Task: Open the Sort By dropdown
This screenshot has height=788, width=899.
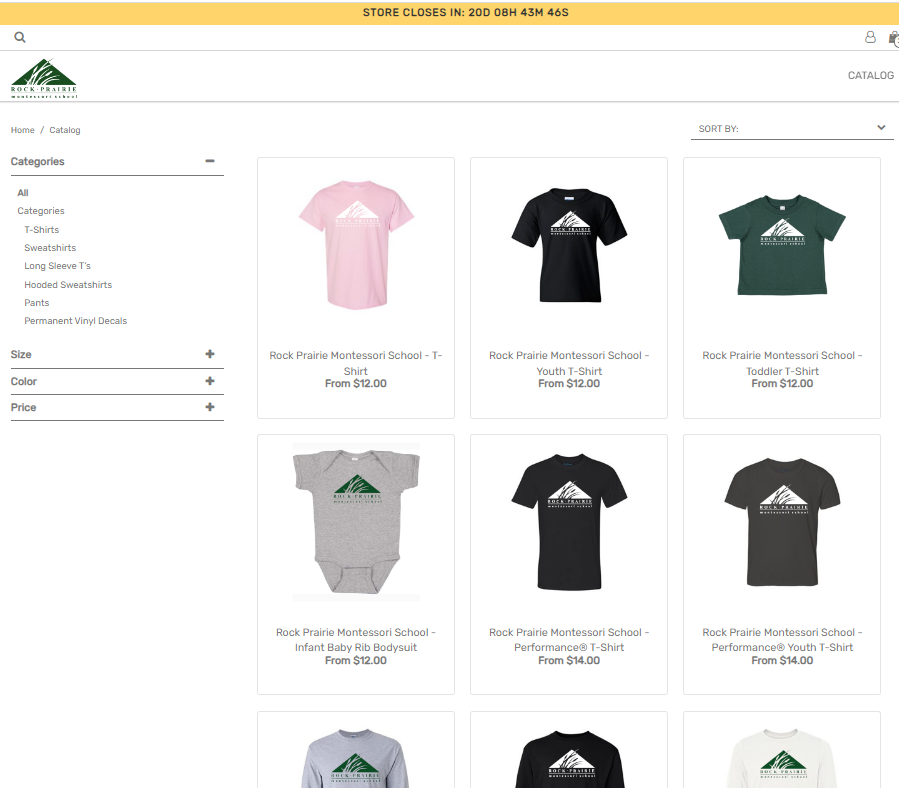Action: 792,128
